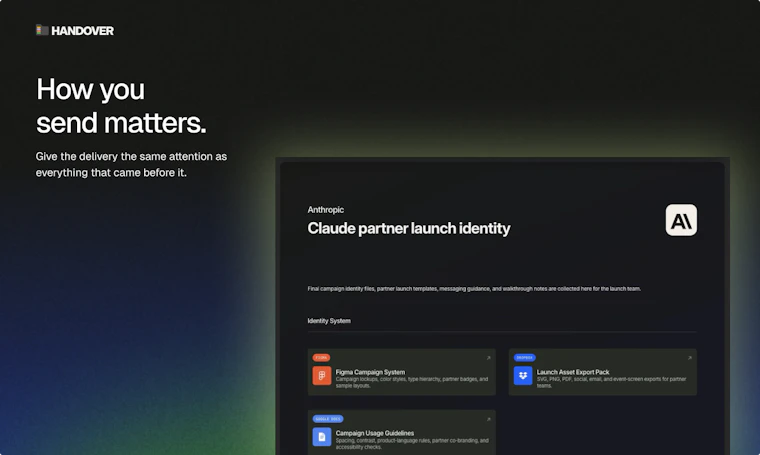Open the Launch Asset Export Pack card
This screenshot has width=760, height=455.
pyautogui.click(x=602, y=372)
